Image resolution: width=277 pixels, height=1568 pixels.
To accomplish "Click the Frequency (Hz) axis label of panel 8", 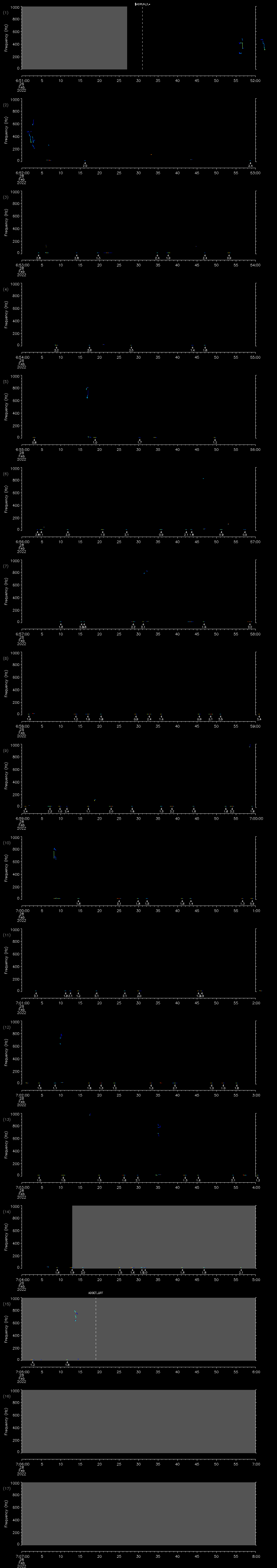I will [7, 683].
